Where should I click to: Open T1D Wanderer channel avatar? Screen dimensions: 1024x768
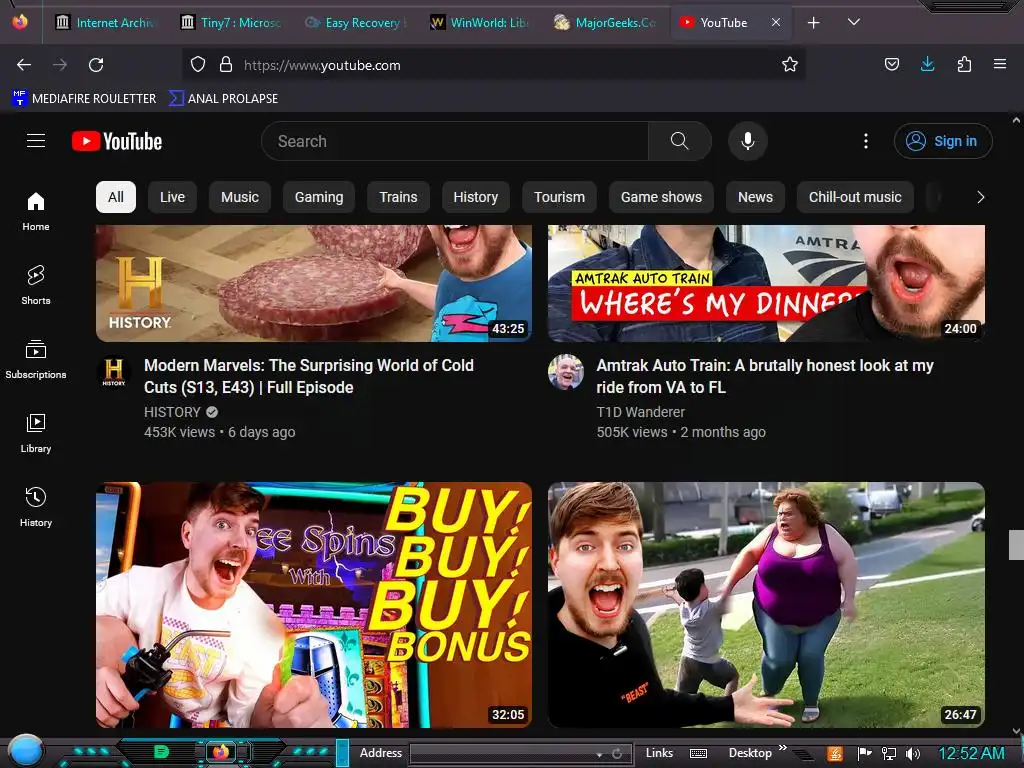click(x=566, y=372)
